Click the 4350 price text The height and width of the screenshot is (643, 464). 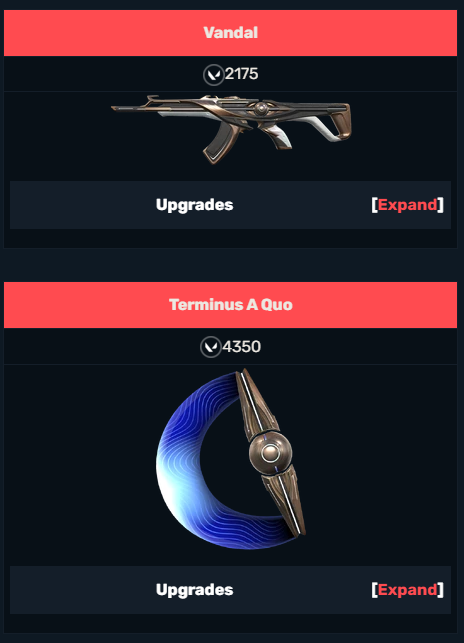coord(242,347)
